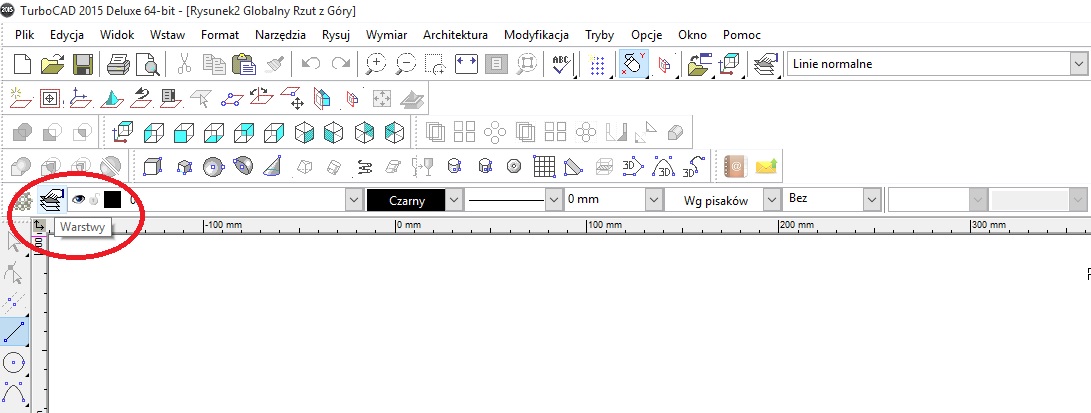Image resolution: width=1091 pixels, height=413 pixels.
Task: Open the Modyfikacja menu
Action: tap(536, 35)
